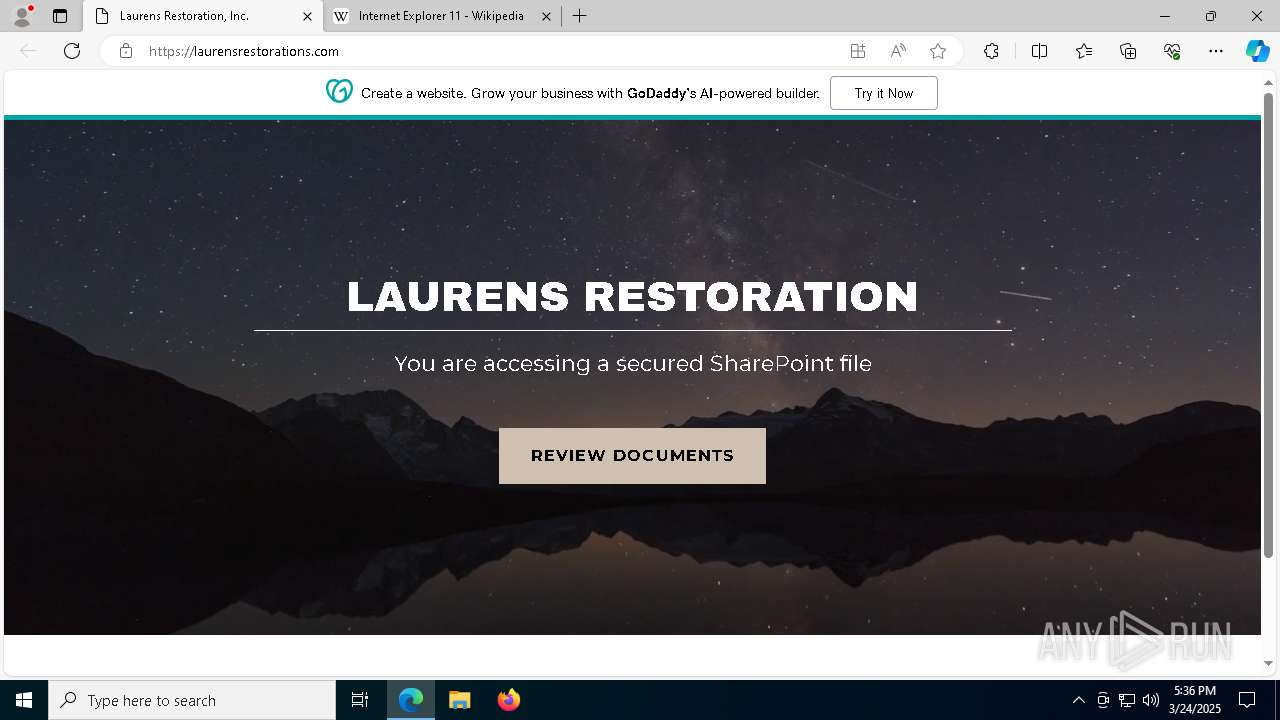This screenshot has width=1280, height=720.
Task: Open the volume tray icon
Action: tap(1151, 700)
